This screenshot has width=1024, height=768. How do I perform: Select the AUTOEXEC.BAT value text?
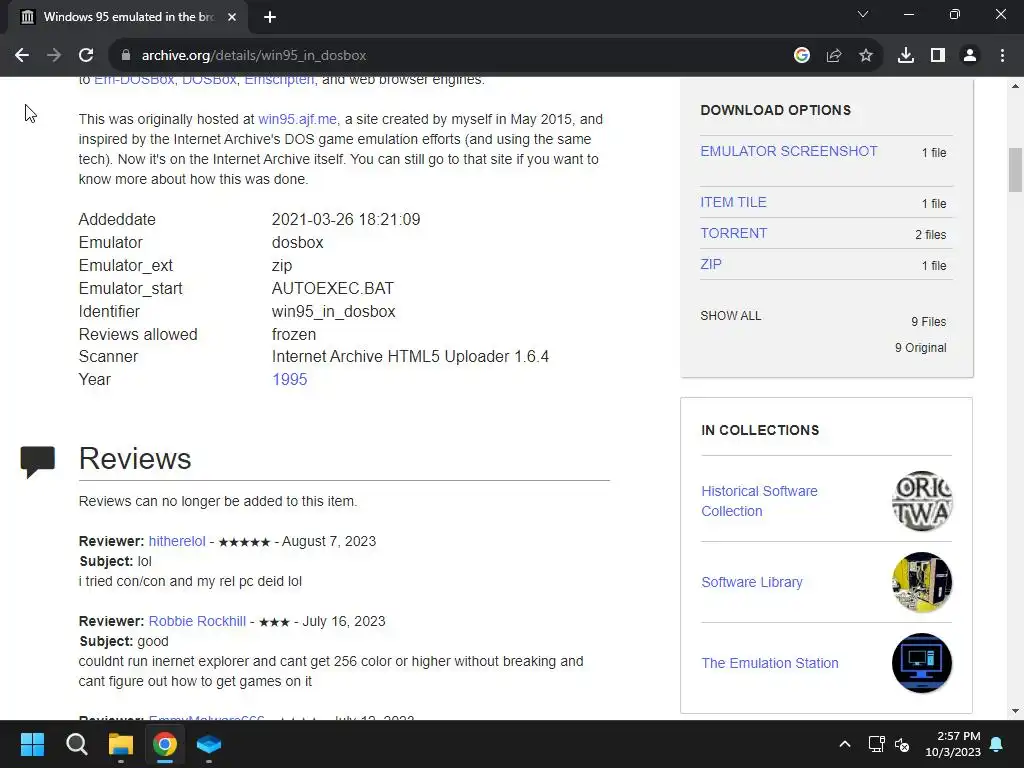click(x=332, y=289)
